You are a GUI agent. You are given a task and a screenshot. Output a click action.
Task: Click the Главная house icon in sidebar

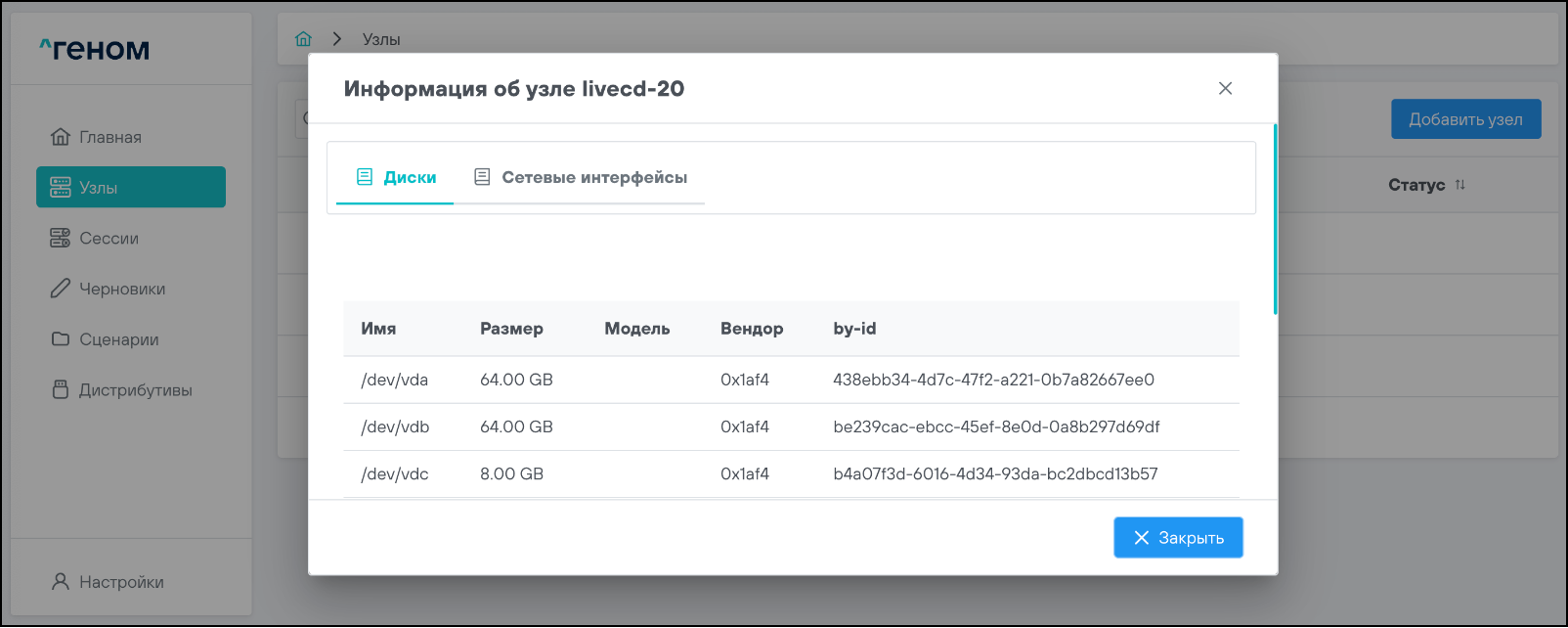(61, 137)
